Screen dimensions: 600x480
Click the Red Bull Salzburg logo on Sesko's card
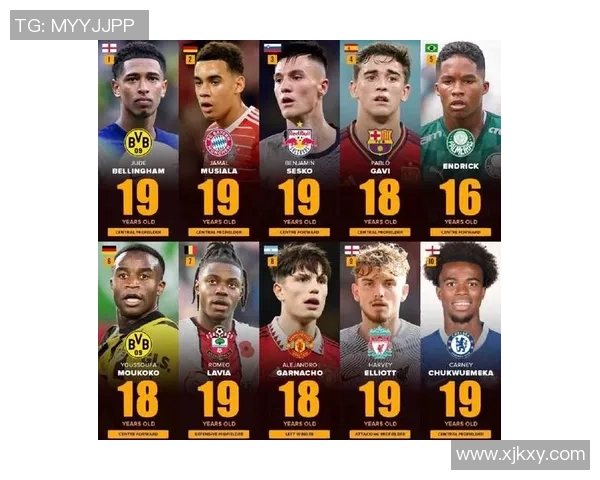[299, 142]
